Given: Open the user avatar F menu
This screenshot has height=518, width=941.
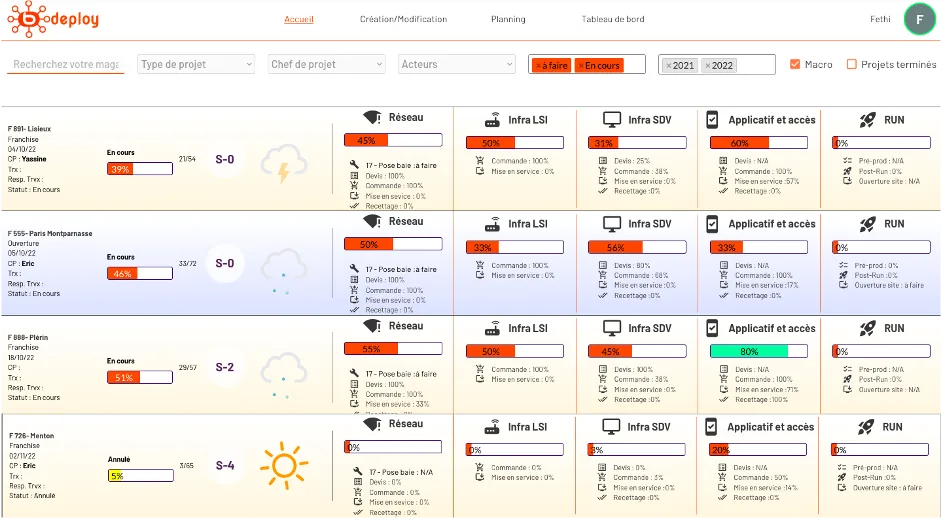Looking at the screenshot, I should pyautogui.click(x=919, y=19).
